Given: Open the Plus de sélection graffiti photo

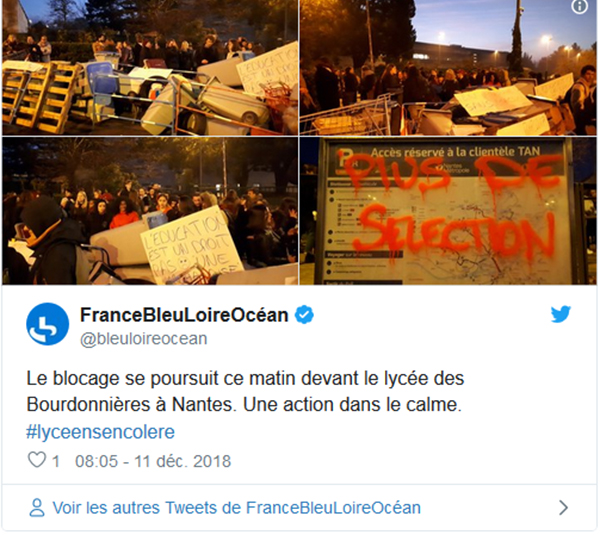Looking at the screenshot, I should pyautogui.click(x=448, y=211).
